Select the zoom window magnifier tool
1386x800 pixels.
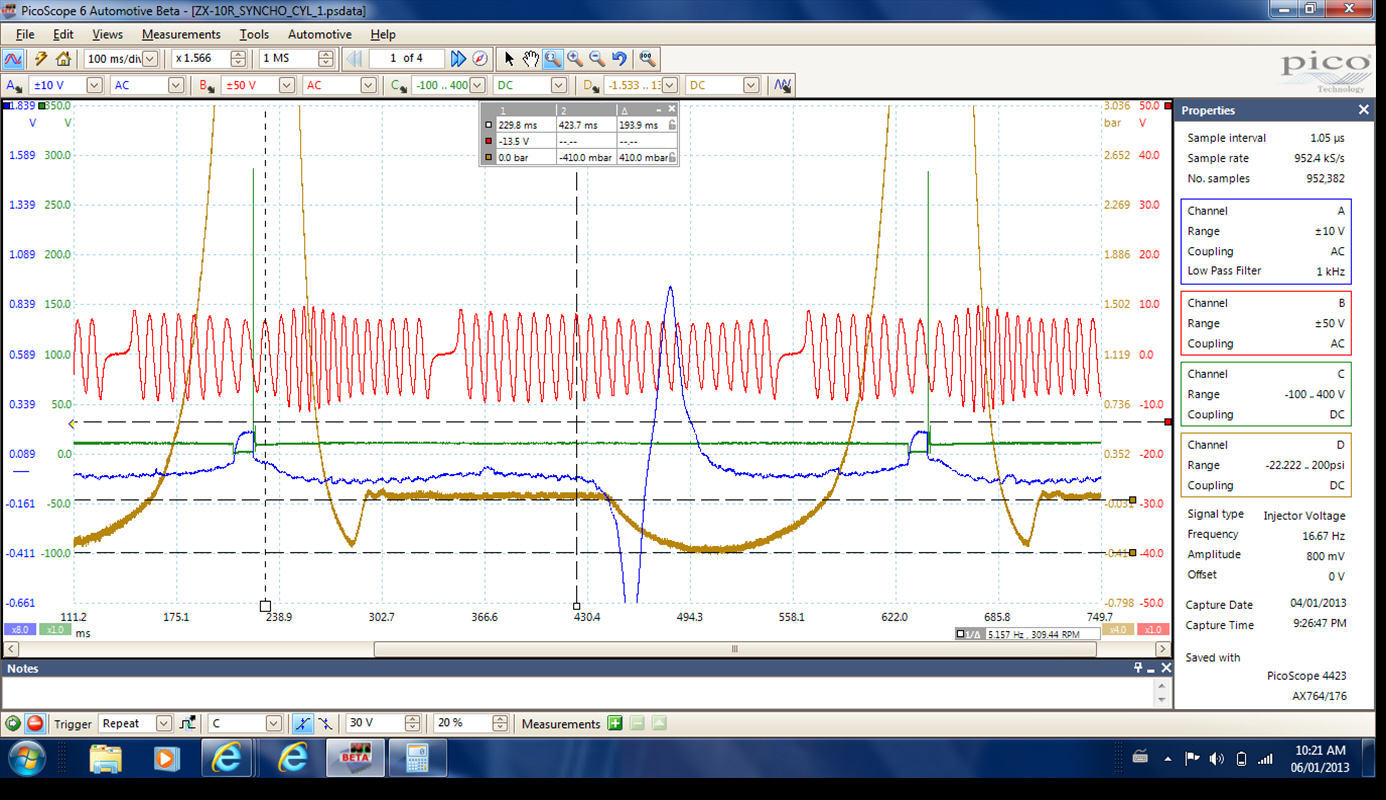(x=553, y=59)
